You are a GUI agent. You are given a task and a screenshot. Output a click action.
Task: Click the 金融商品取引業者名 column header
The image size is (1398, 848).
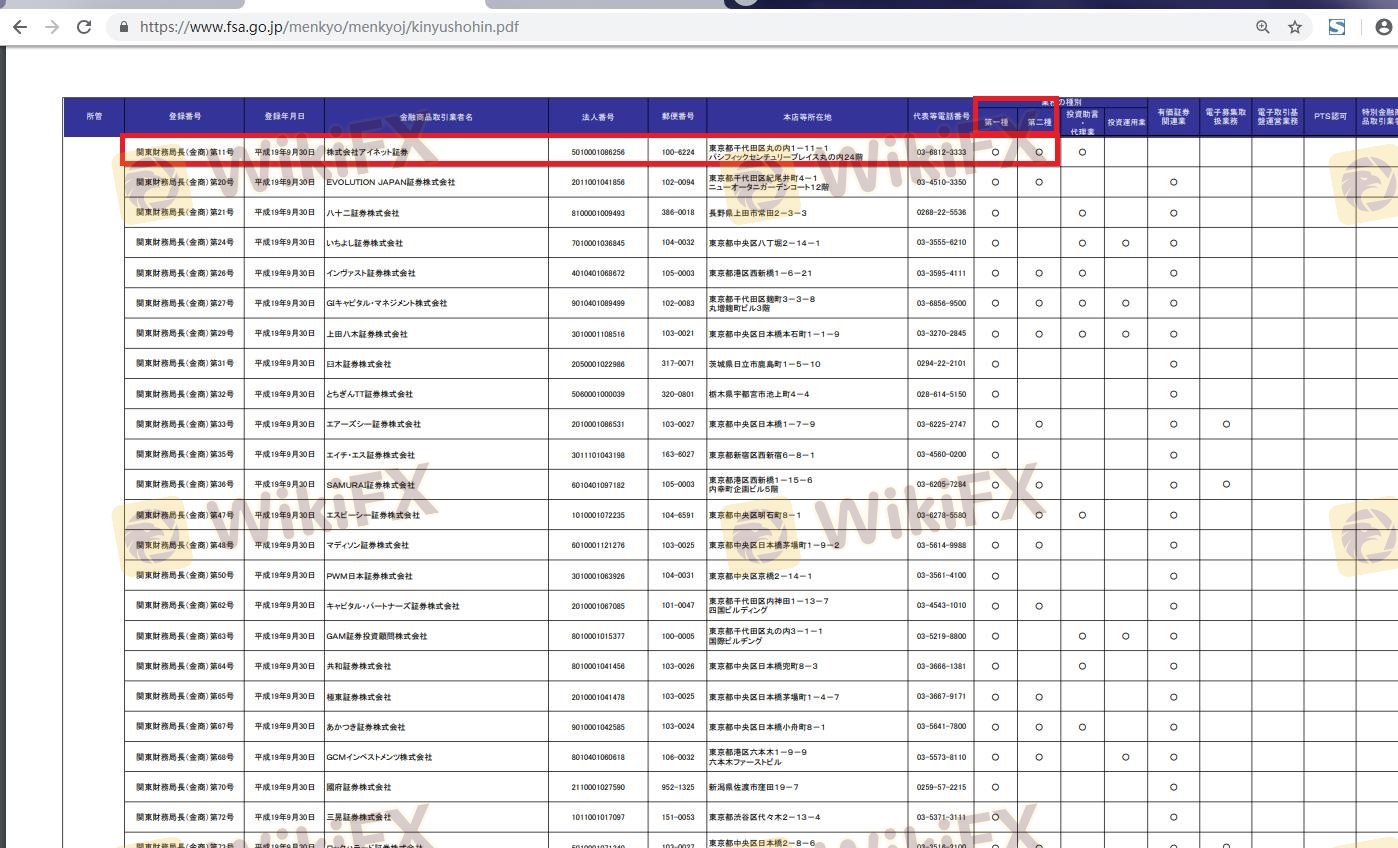(436, 117)
